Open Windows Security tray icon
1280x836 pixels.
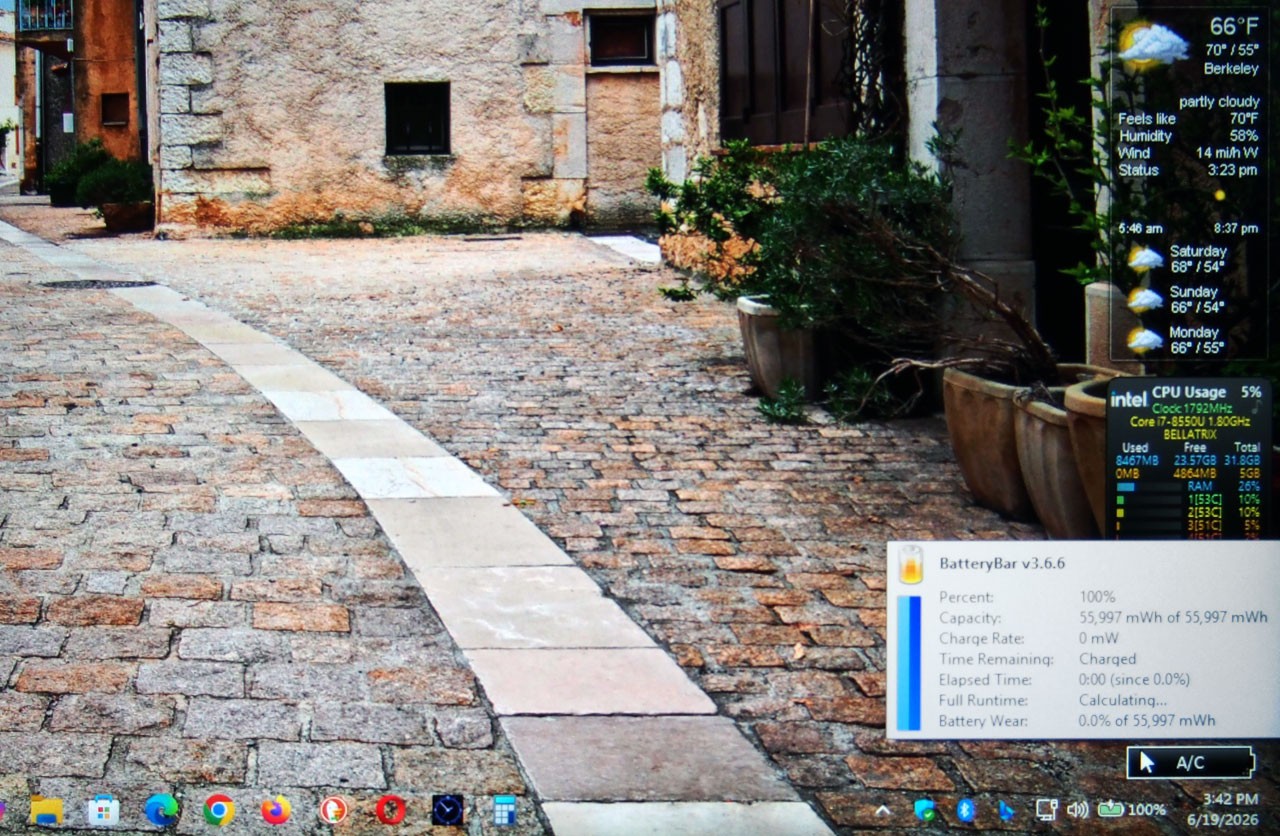[925, 810]
